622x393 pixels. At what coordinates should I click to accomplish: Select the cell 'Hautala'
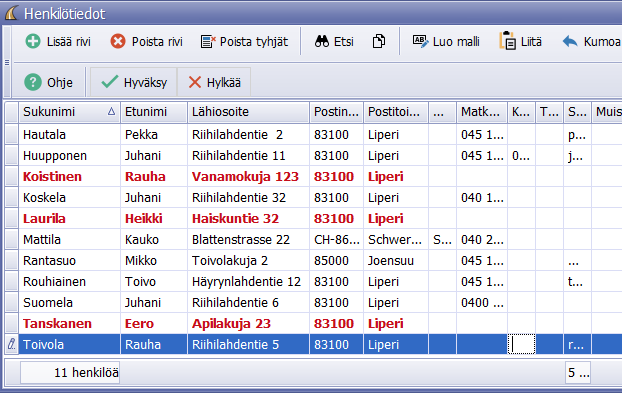pyautogui.click(x=69, y=134)
